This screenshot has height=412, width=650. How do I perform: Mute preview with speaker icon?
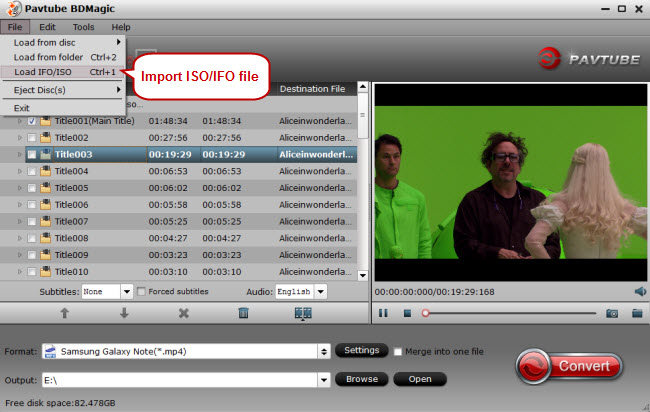pyautogui.click(x=640, y=291)
